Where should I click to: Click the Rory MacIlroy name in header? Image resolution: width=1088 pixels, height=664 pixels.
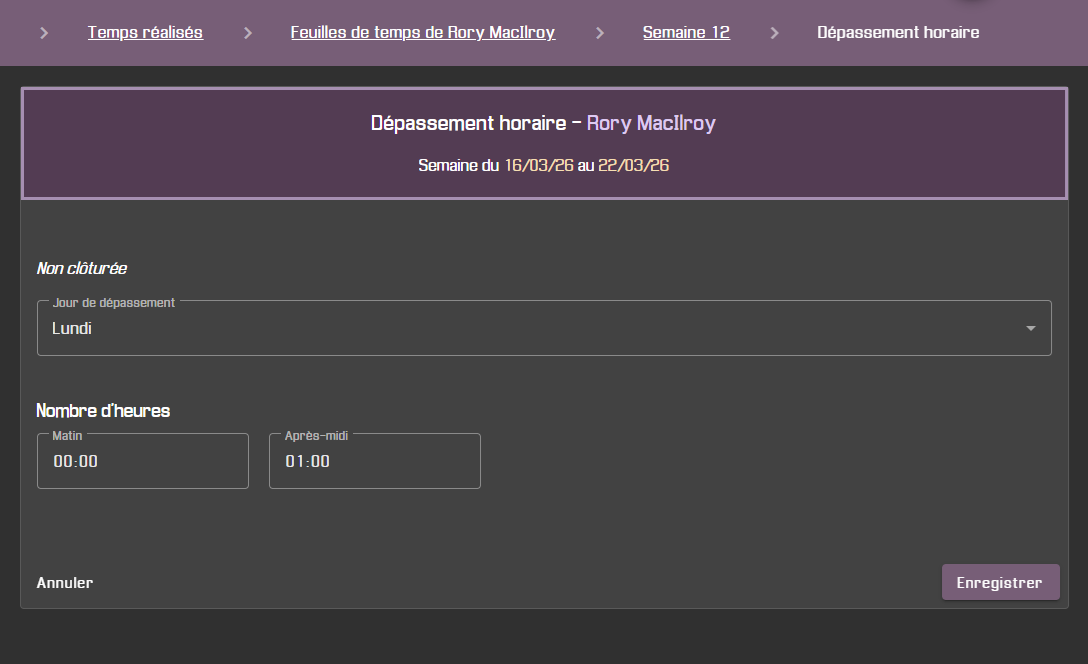(x=651, y=124)
